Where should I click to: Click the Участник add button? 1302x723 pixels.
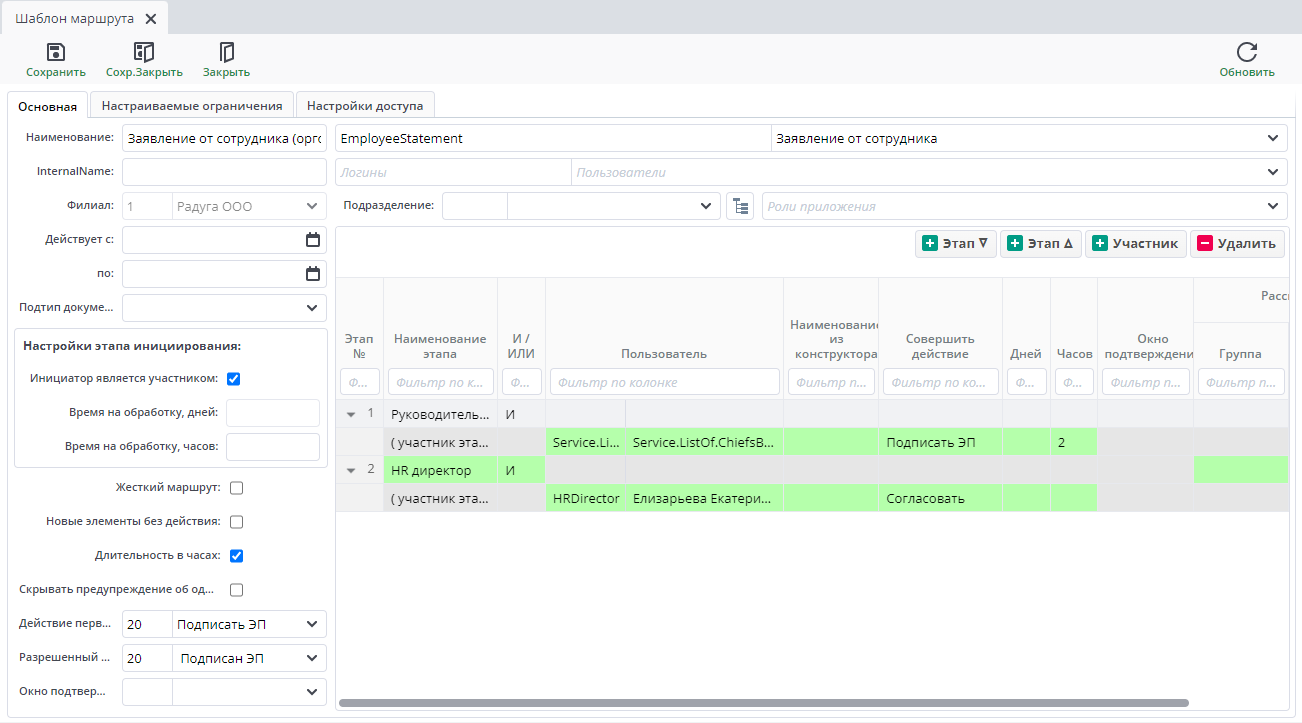(x=1135, y=244)
